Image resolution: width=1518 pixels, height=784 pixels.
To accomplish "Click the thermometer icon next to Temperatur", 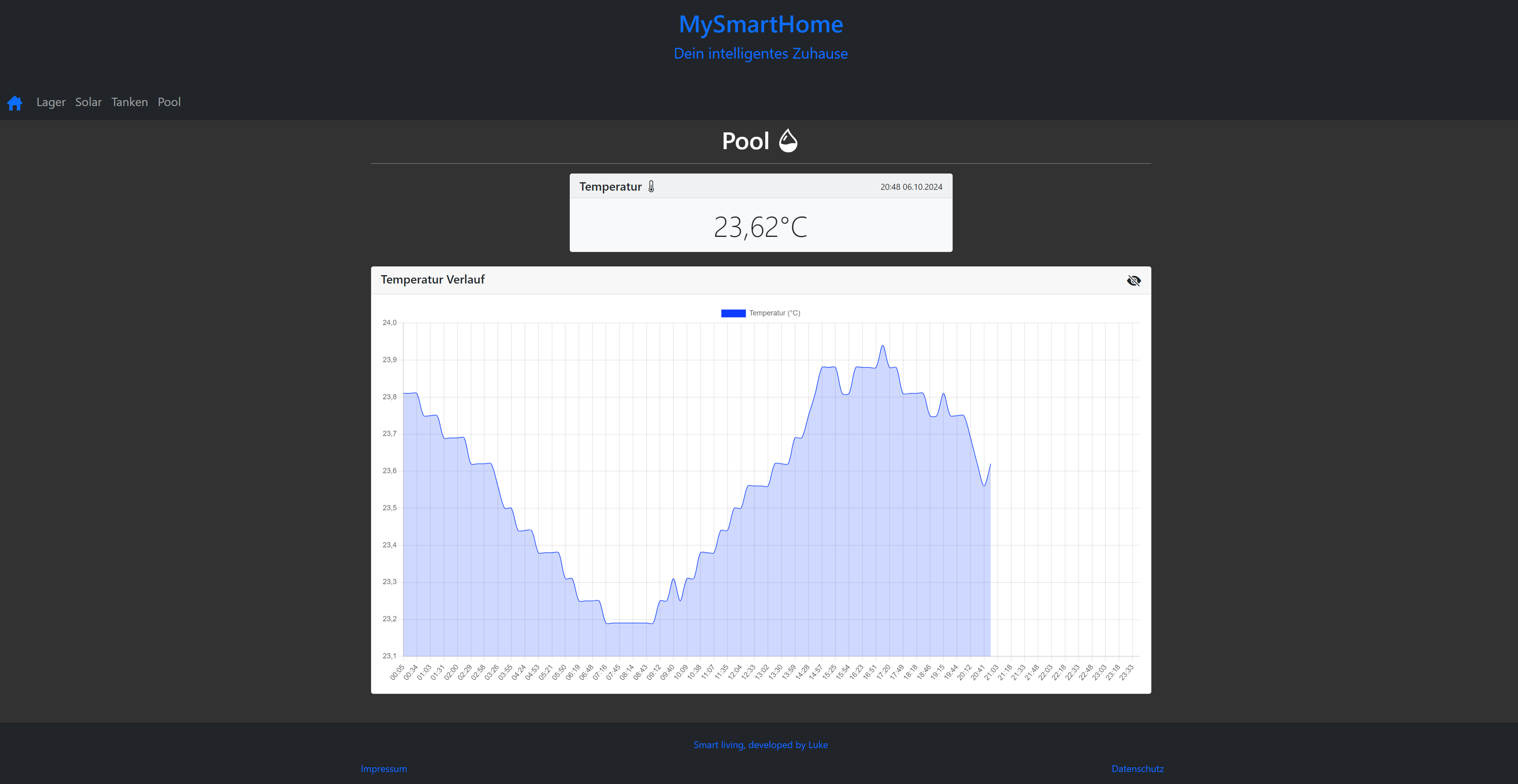I will 651,187.
